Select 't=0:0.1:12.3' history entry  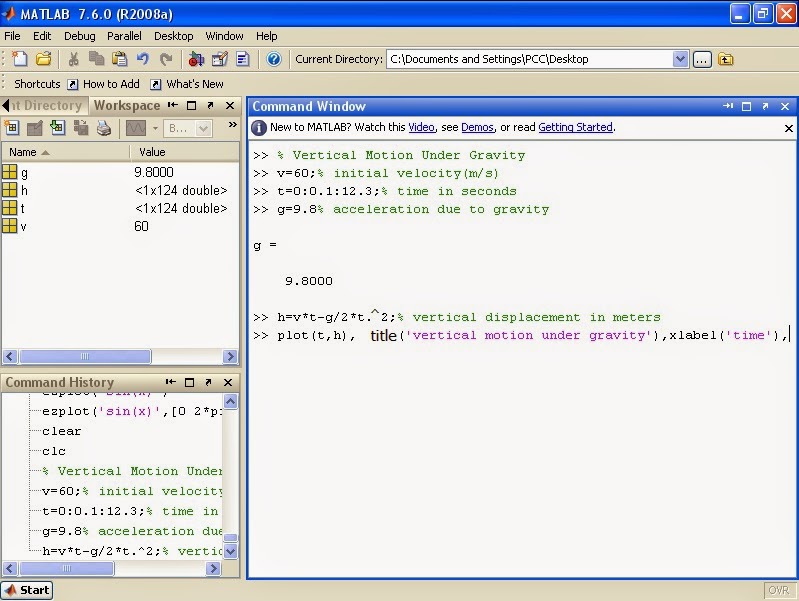pos(131,511)
